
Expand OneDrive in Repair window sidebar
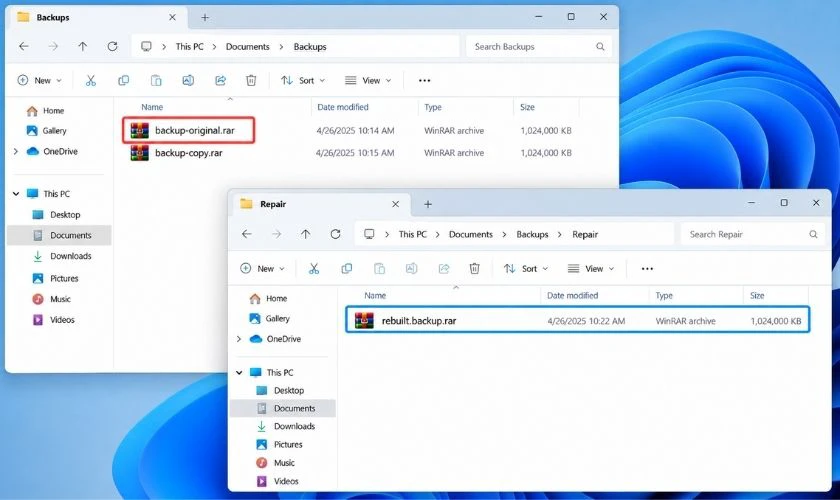pos(239,339)
